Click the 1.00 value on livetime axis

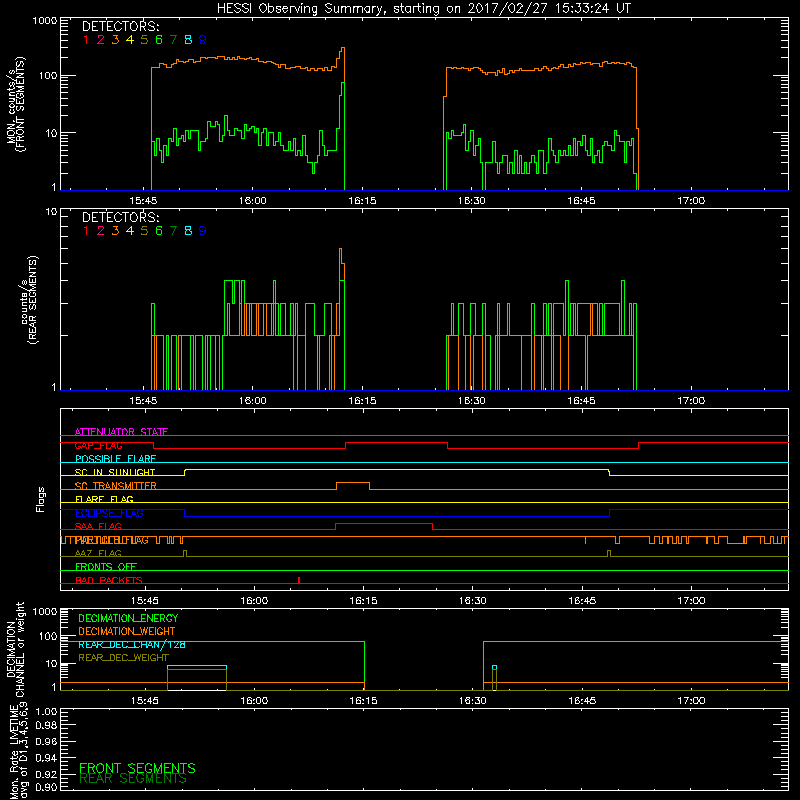[x=46, y=712]
